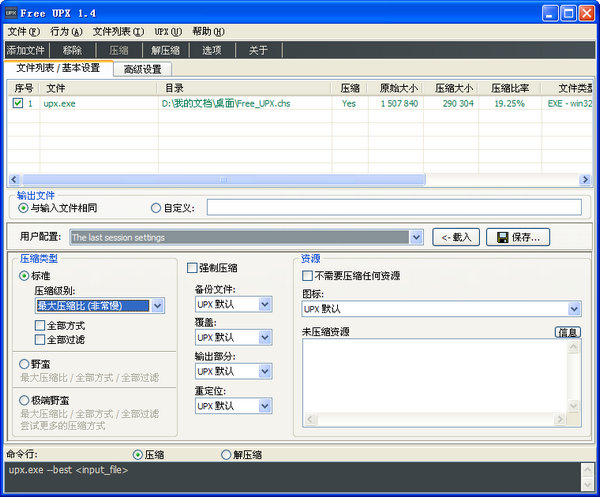Maximize the Free UPX window
This screenshot has width=600, height=497.
pyautogui.click(x=569, y=14)
